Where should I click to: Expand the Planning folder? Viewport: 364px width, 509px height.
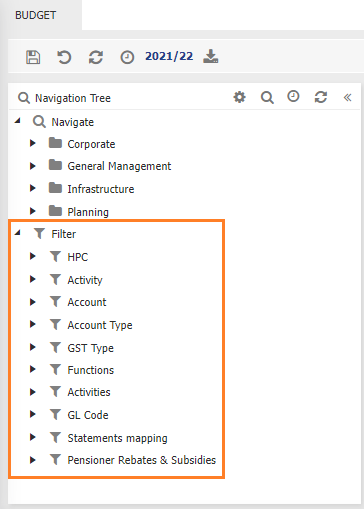33,211
